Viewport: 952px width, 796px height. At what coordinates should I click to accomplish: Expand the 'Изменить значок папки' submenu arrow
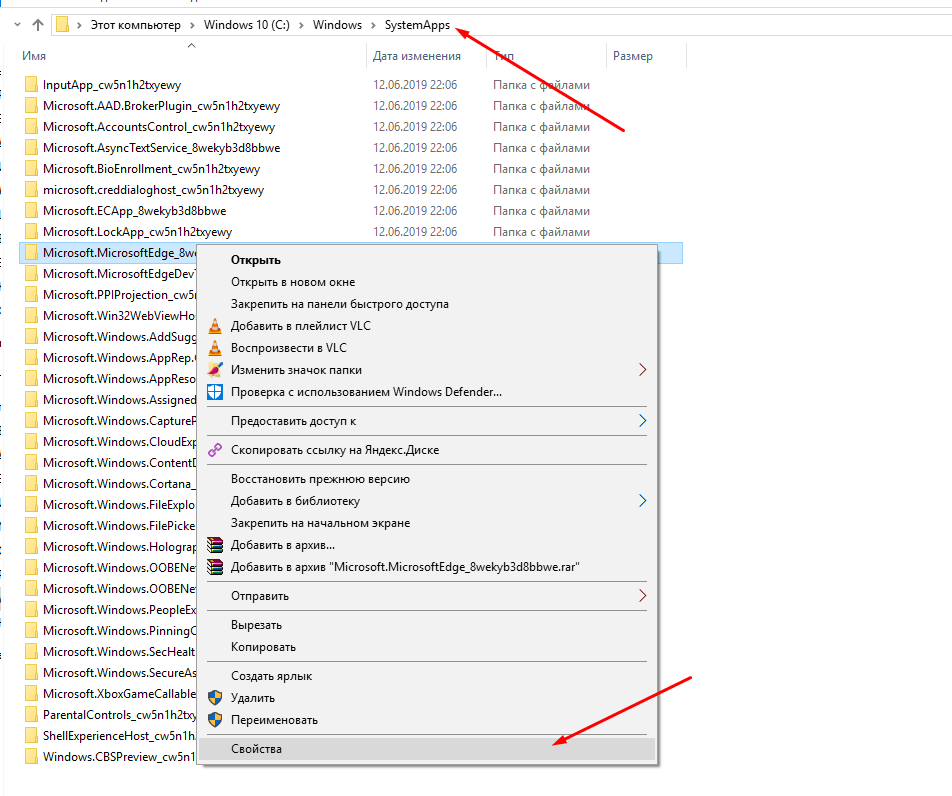[642, 370]
